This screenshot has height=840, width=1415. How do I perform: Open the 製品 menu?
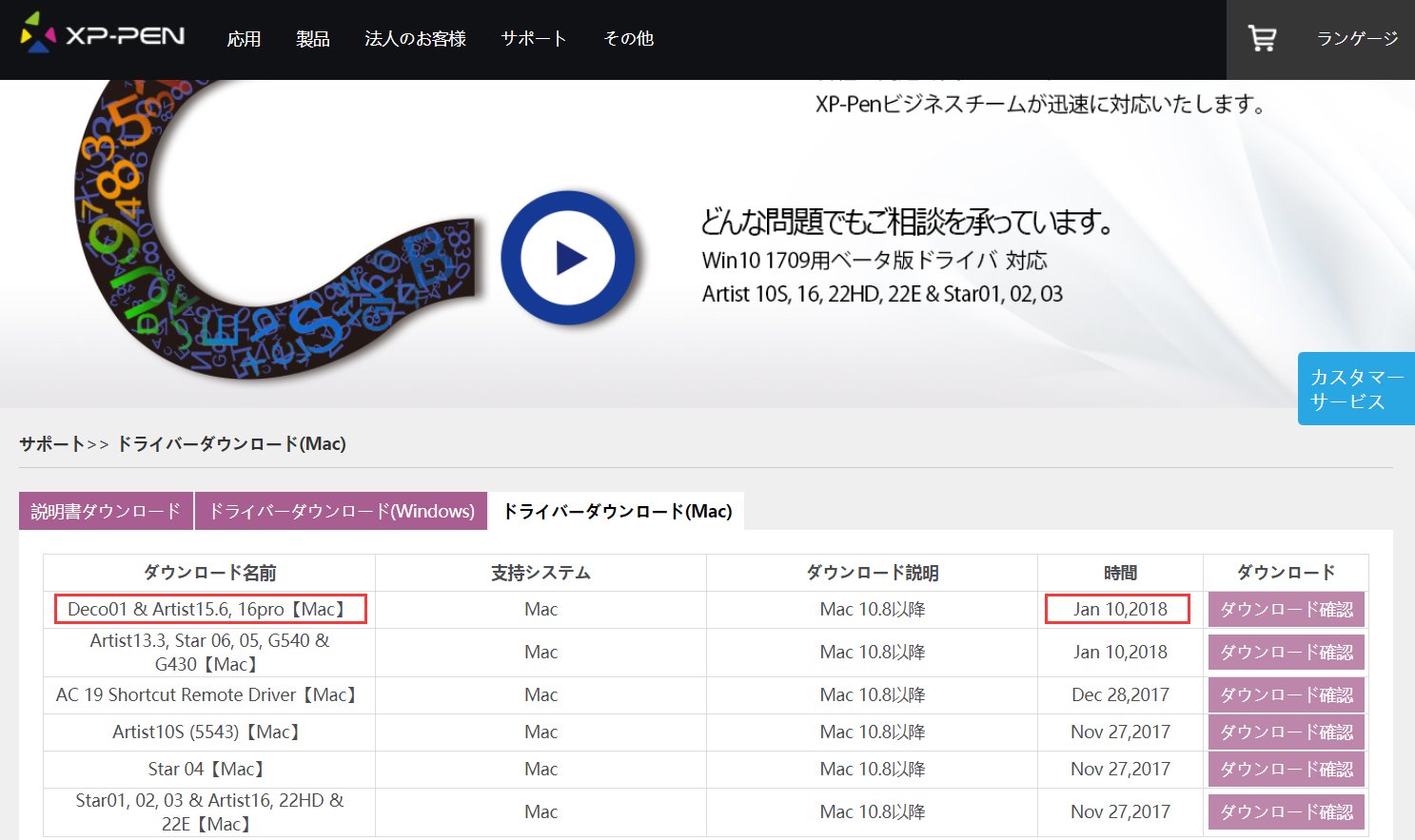click(312, 39)
